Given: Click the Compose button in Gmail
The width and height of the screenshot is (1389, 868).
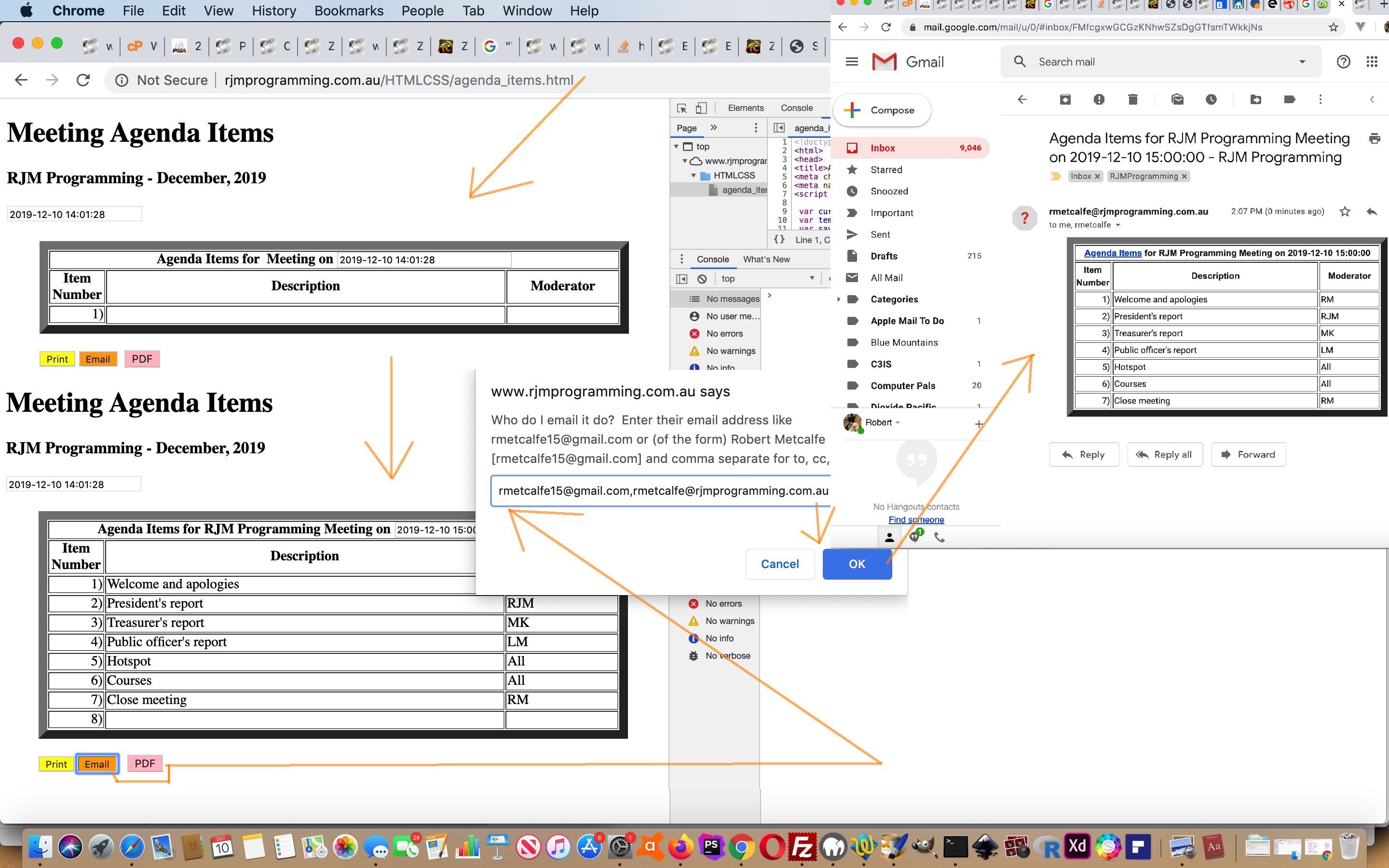Looking at the screenshot, I should (883, 110).
